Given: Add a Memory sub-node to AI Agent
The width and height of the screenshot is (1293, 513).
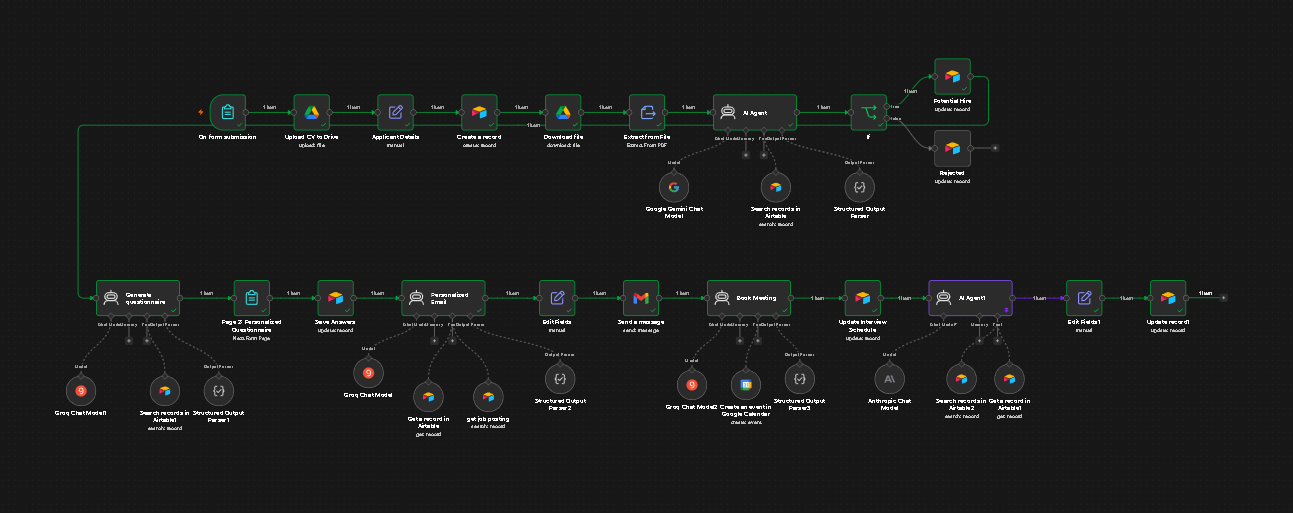Looking at the screenshot, I should [744, 155].
